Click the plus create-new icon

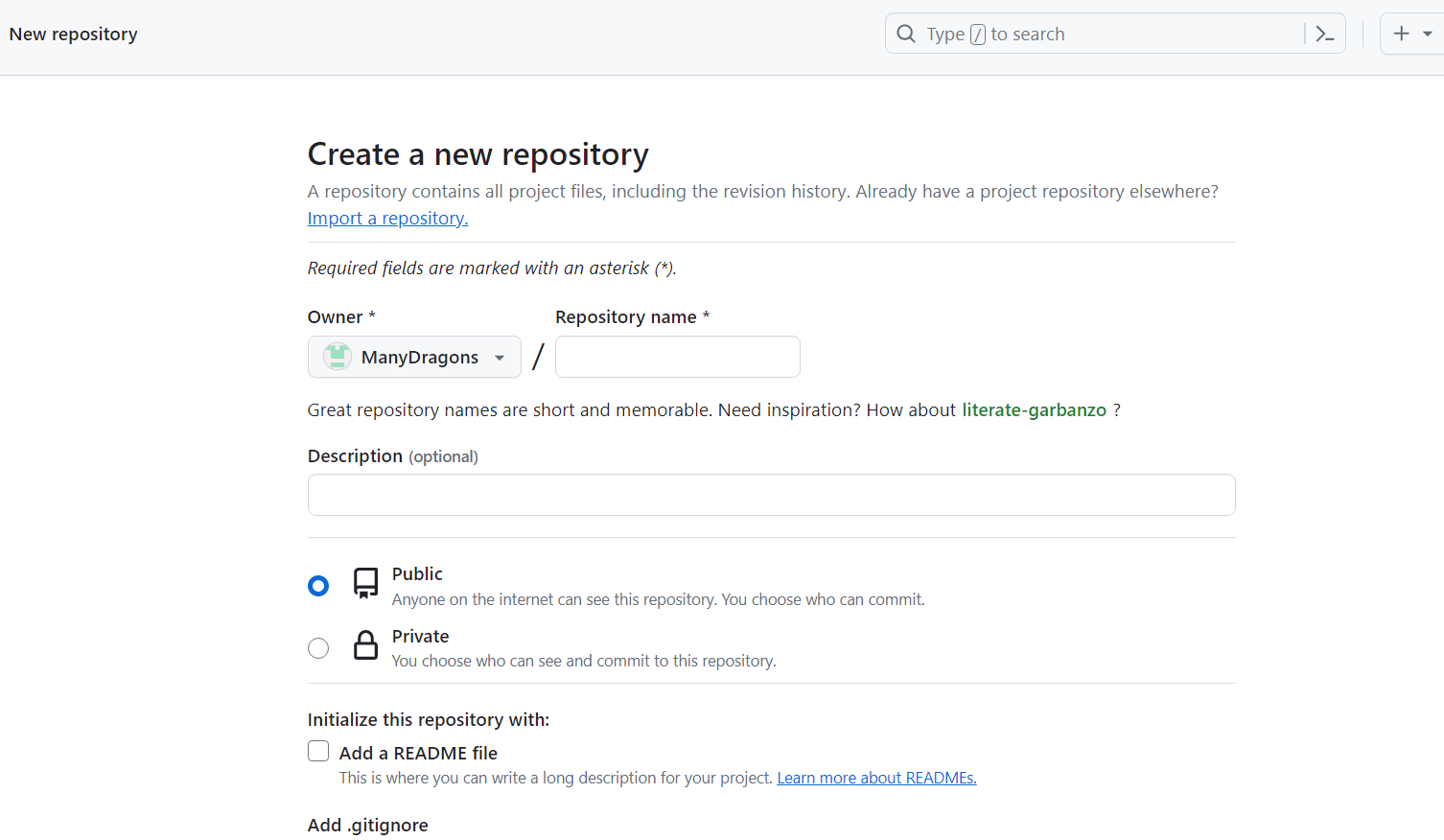click(x=1402, y=34)
